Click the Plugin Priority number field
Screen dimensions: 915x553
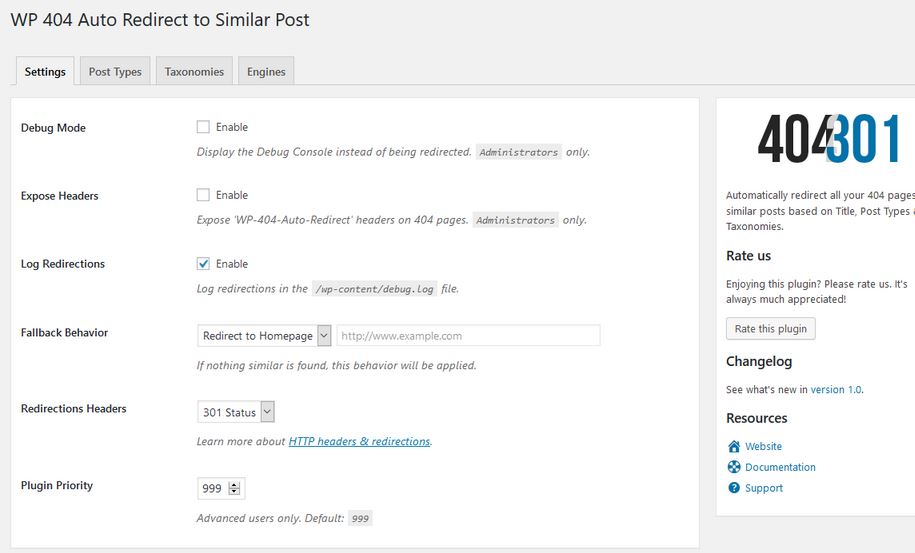click(x=221, y=488)
